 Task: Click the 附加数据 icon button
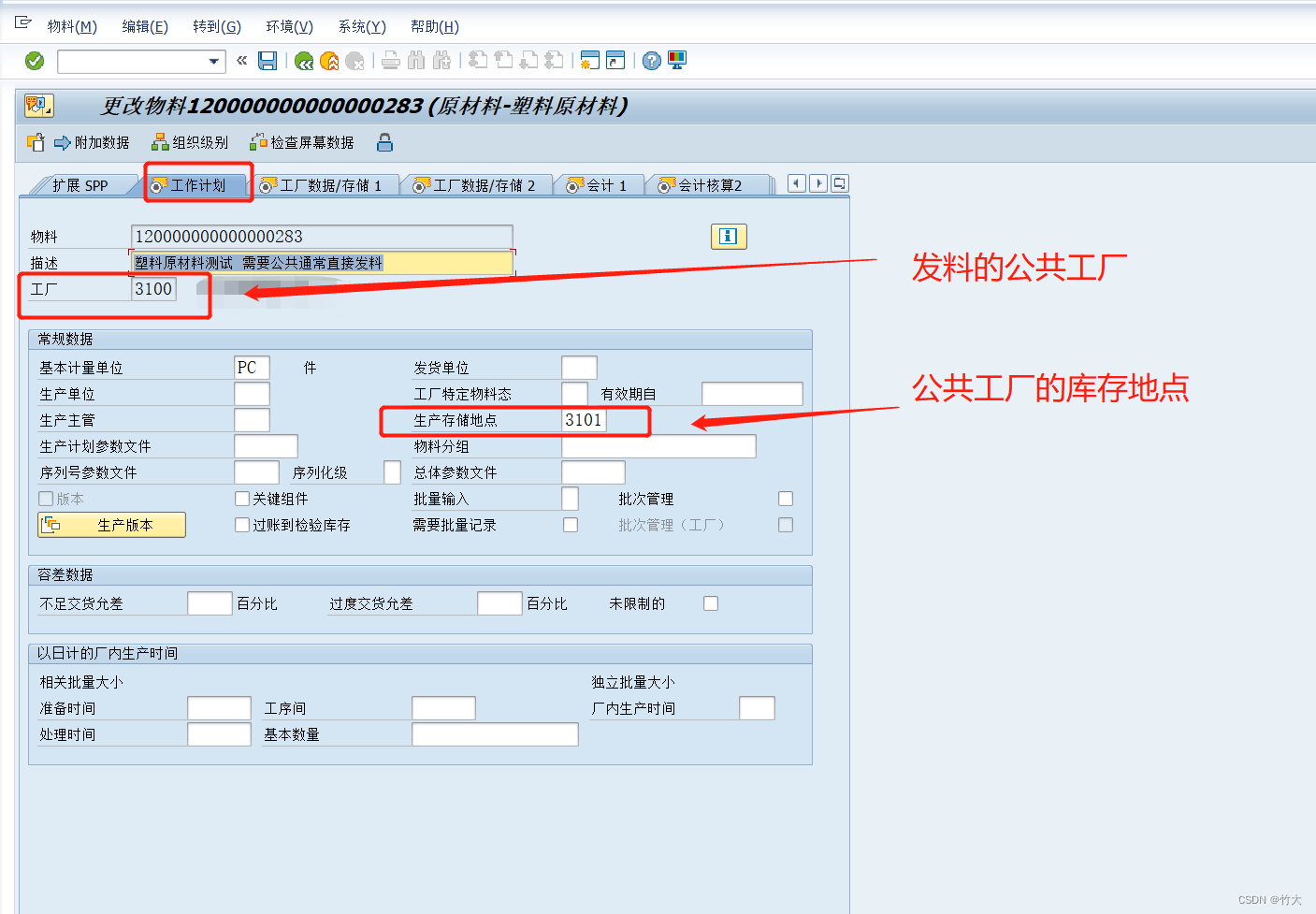point(91,142)
